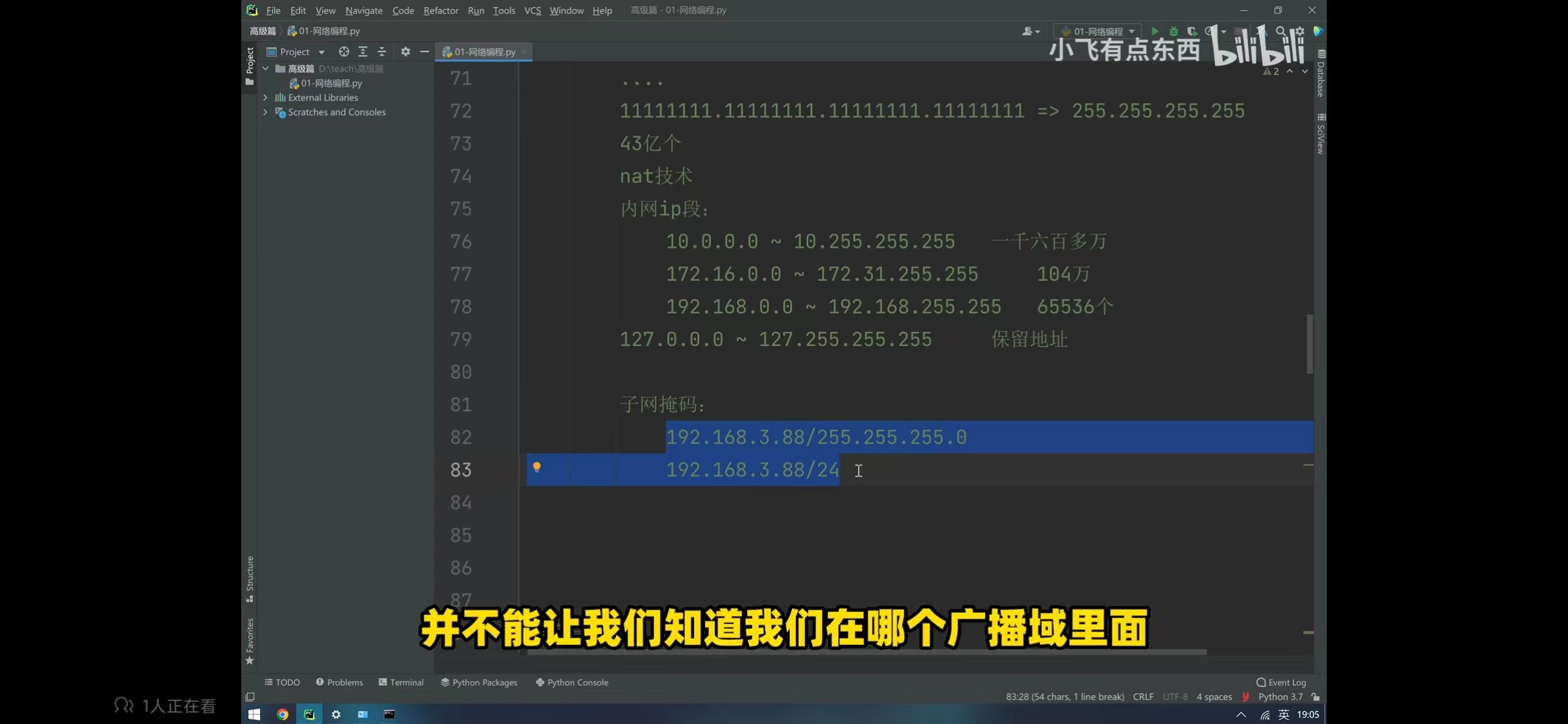The image size is (1568, 724).
Task: Select the locate-opened-file crosshair icon in the Project panel
Action: coord(344,52)
